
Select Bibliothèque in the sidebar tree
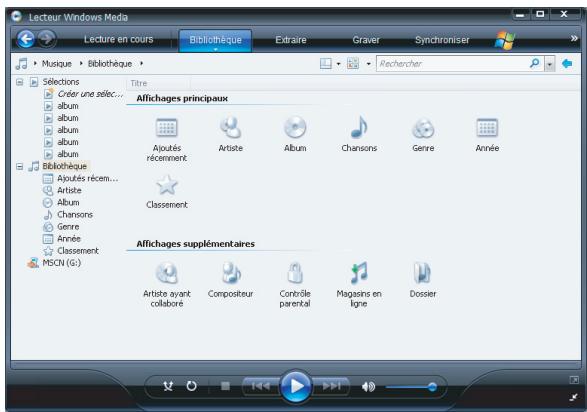[x=64, y=166]
